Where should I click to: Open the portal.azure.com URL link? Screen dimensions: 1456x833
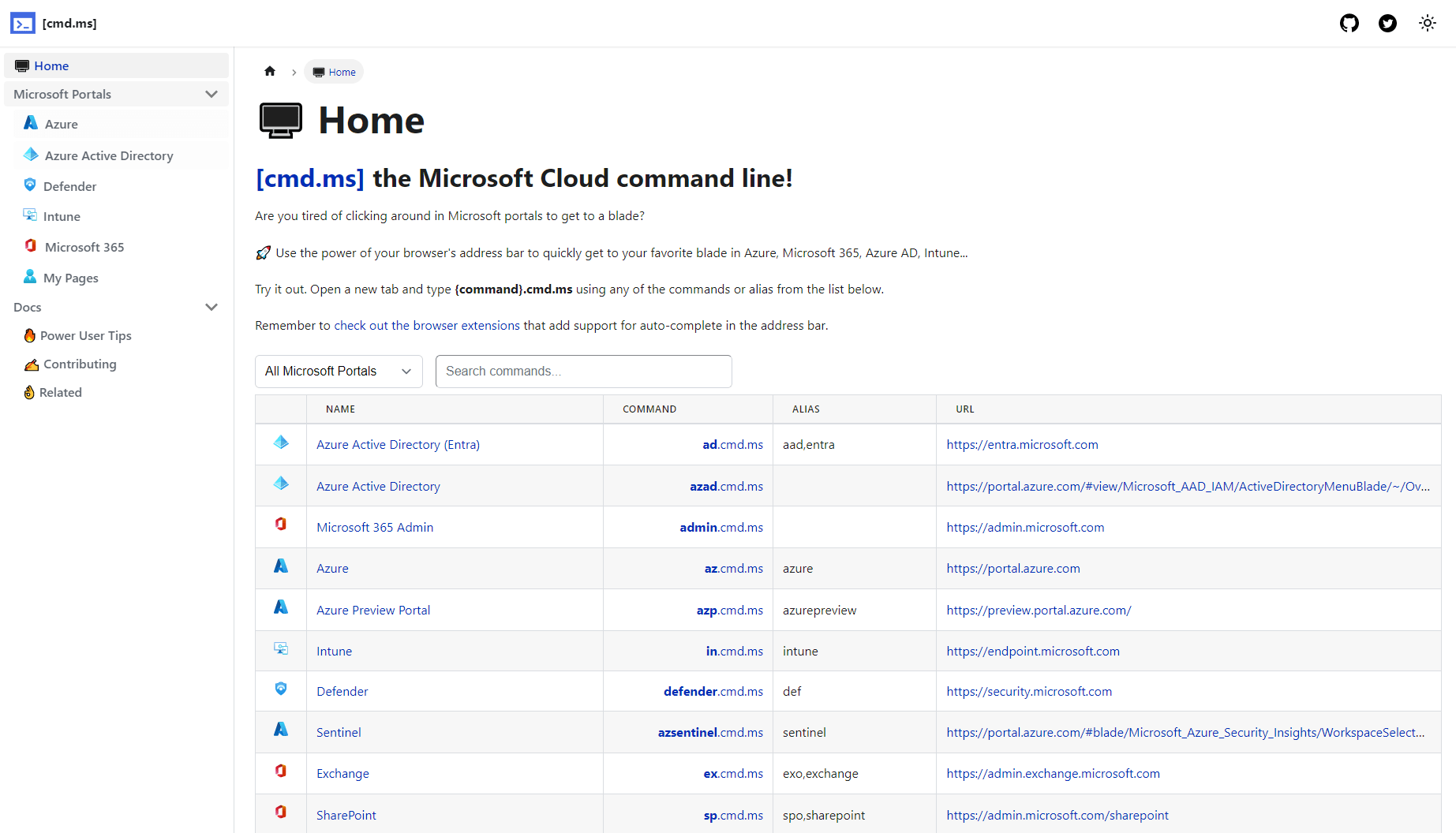tap(1013, 569)
